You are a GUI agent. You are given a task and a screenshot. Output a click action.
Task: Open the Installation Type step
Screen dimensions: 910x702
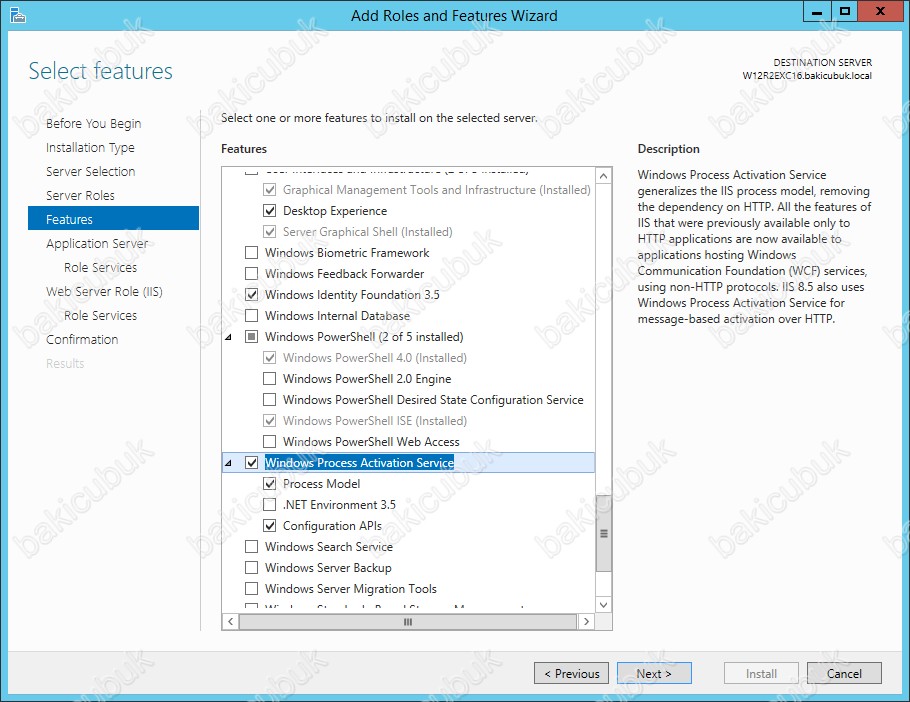pos(90,147)
